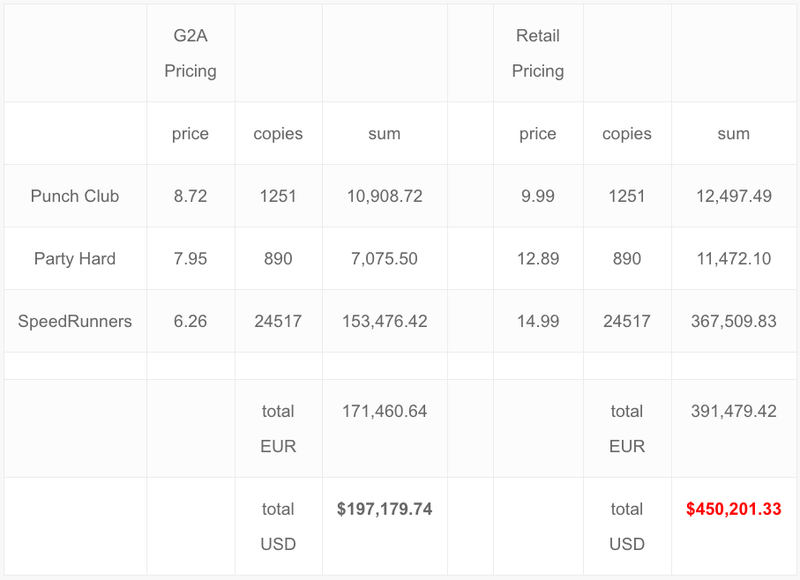Select the SpeedRunners row label
The image size is (800, 580).
(x=74, y=321)
